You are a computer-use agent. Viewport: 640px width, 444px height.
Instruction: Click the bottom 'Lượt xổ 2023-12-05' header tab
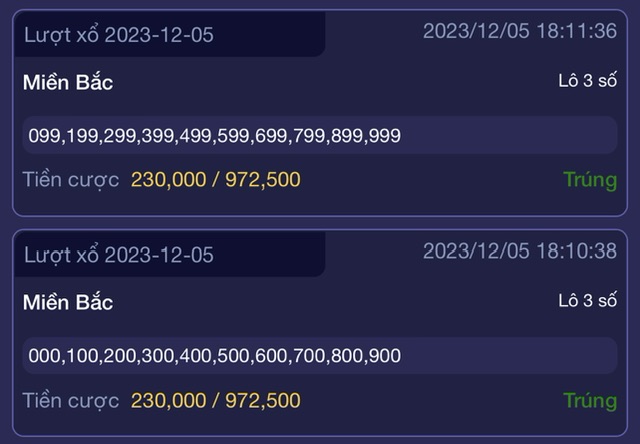170,254
